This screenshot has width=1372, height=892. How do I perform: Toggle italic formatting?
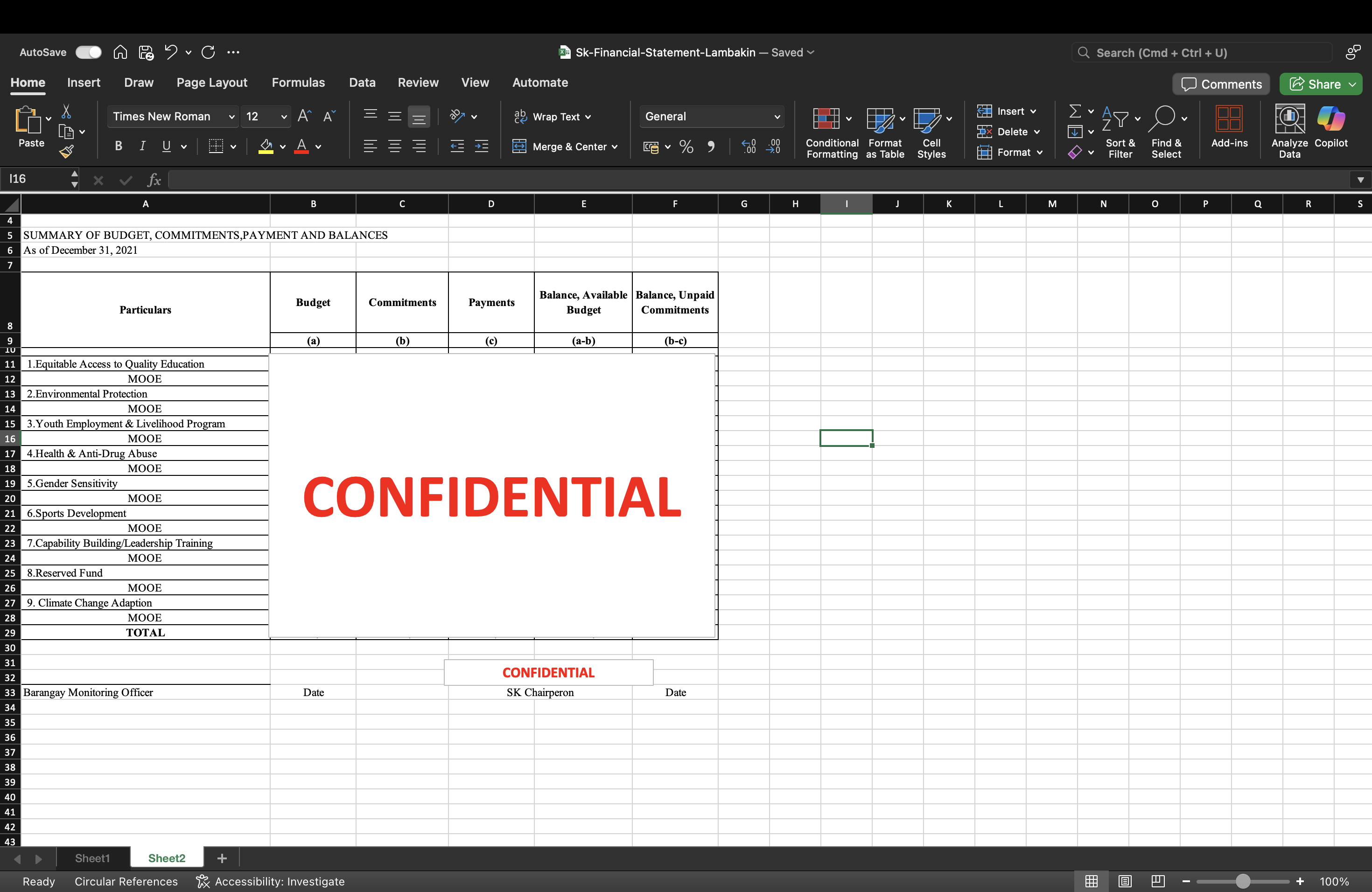(142, 146)
